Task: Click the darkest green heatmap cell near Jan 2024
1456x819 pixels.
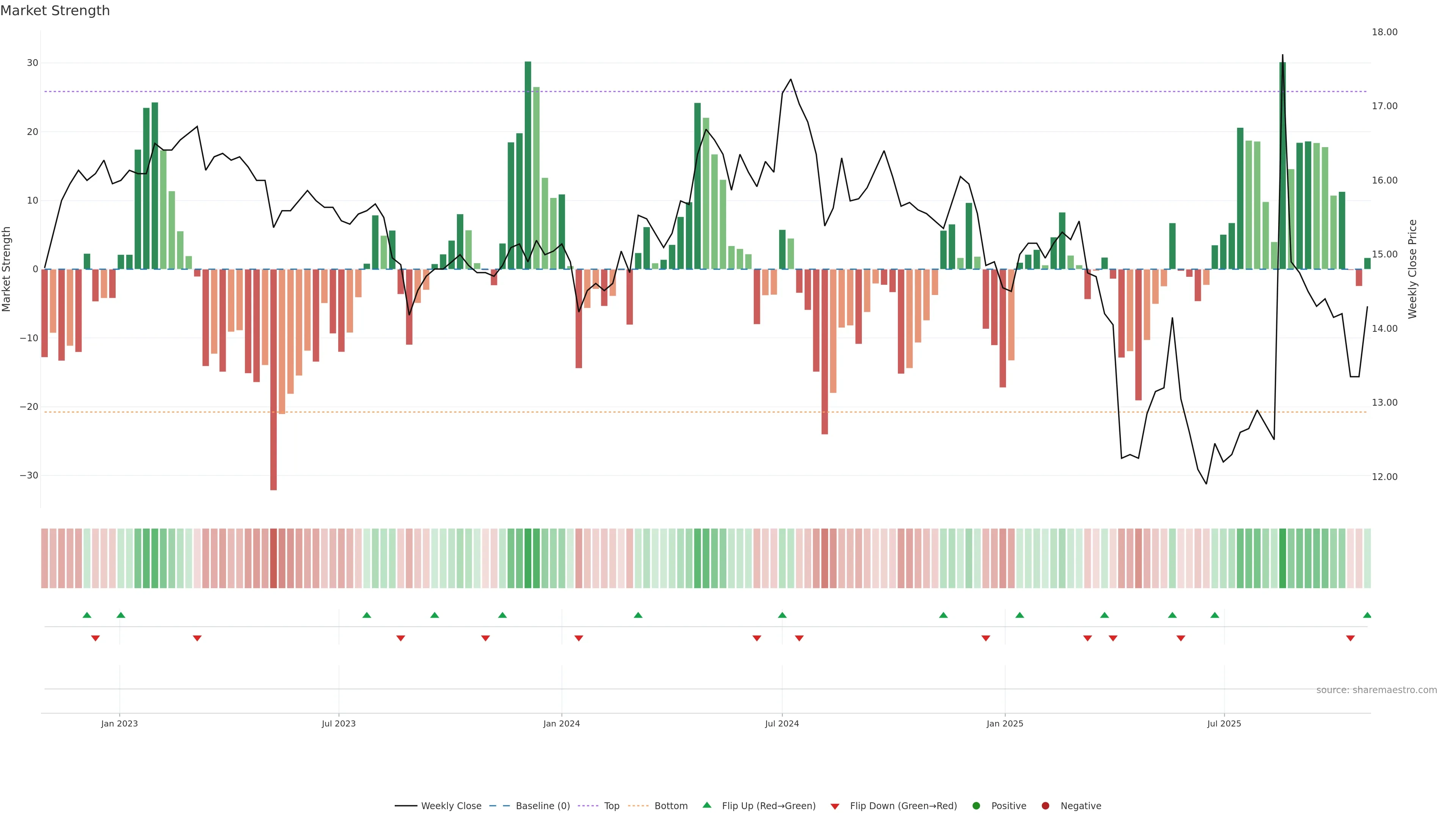Action: click(x=528, y=558)
